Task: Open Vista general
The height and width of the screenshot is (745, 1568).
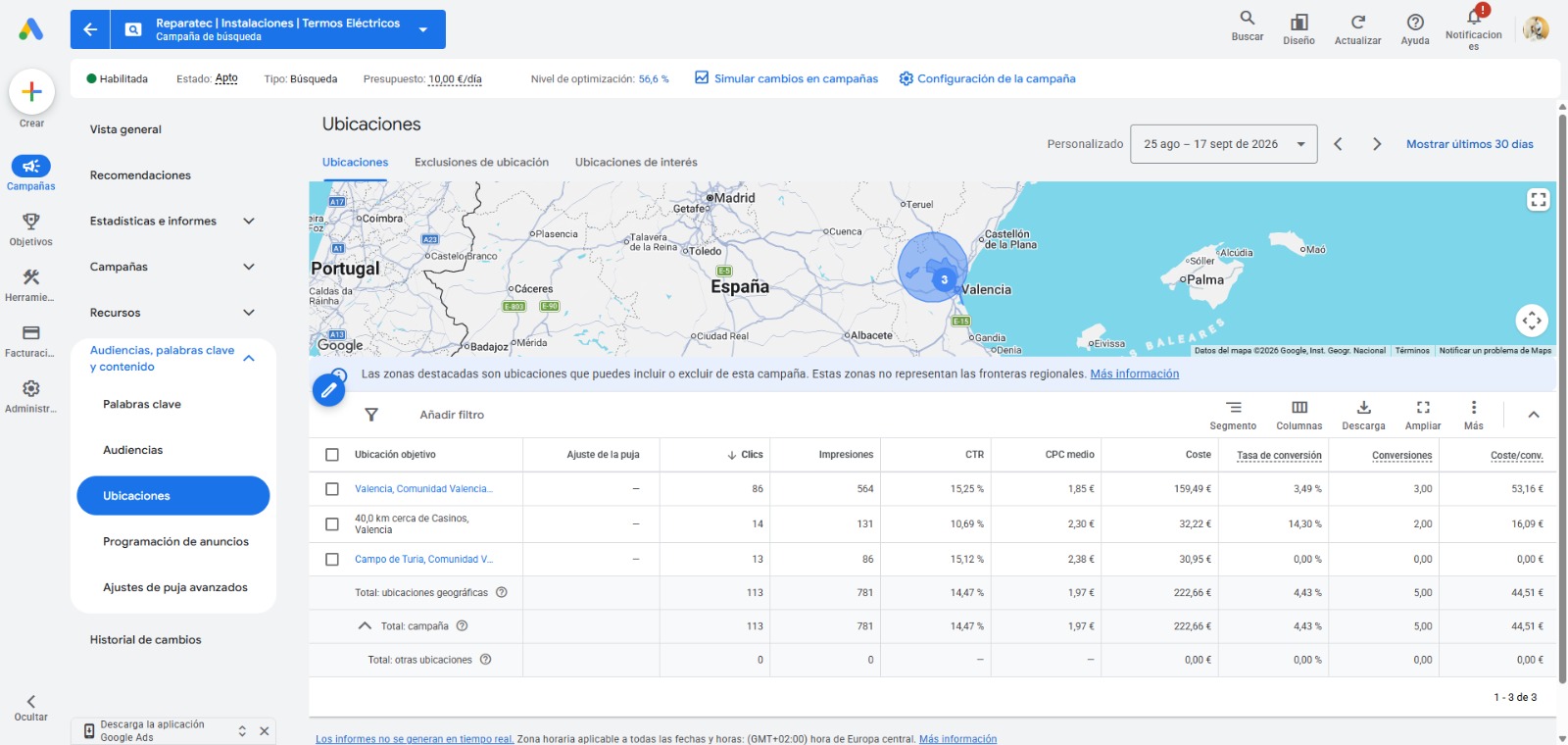Action: [125, 129]
